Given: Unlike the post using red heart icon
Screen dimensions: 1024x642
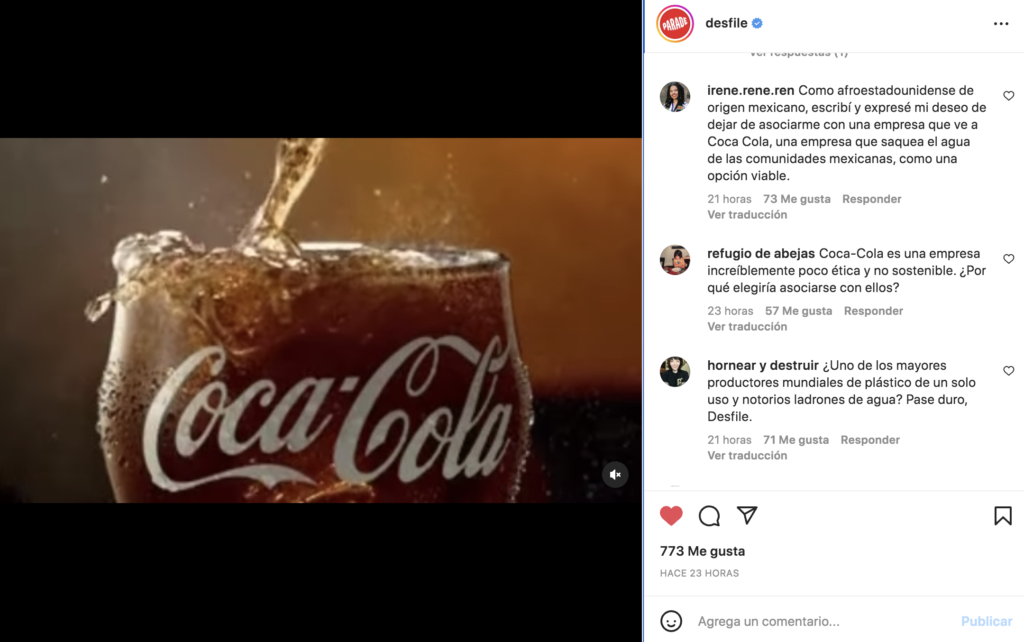Looking at the screenshot, I should [x=671, y=516].
